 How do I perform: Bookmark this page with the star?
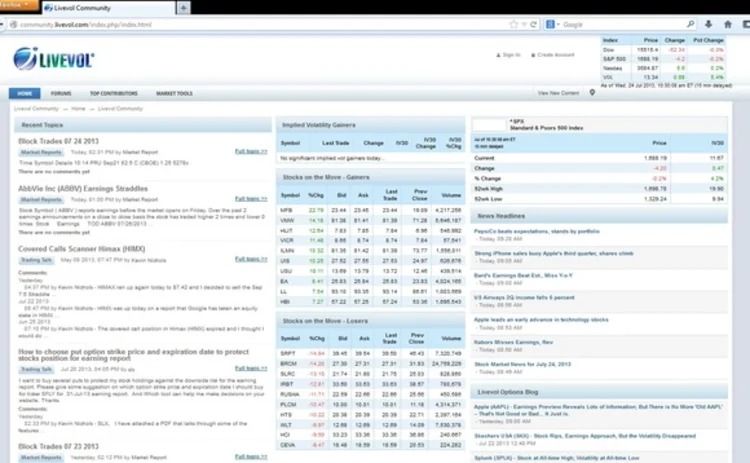[514, 24]
